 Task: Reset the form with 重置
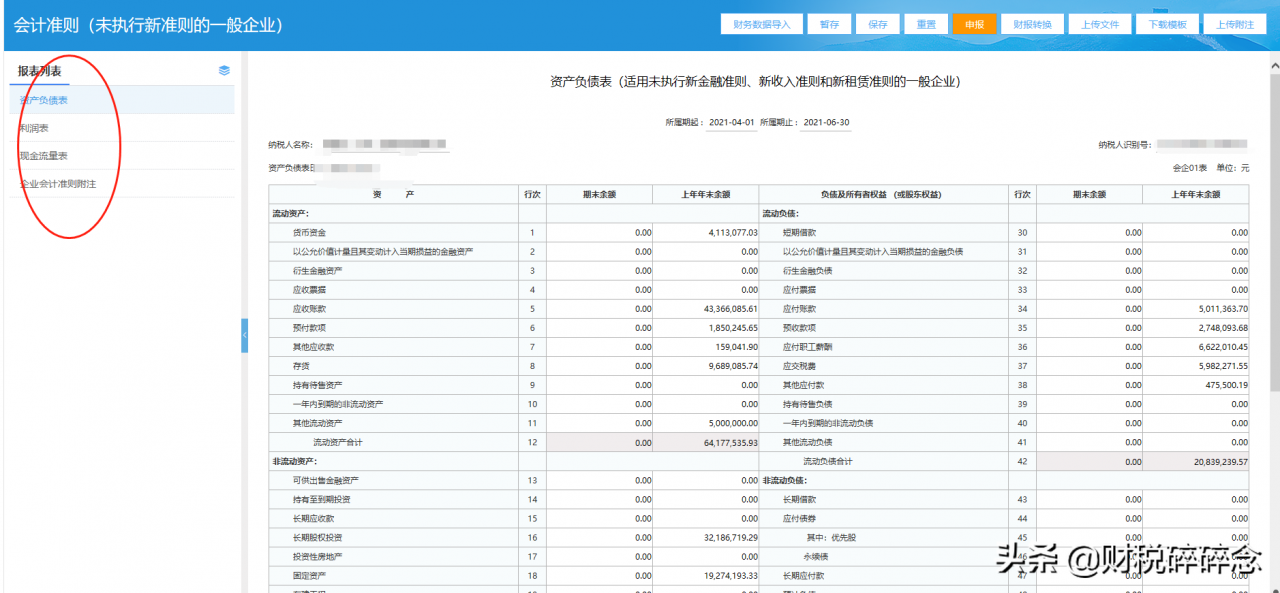pyautogui.click(x=925, y=23)
